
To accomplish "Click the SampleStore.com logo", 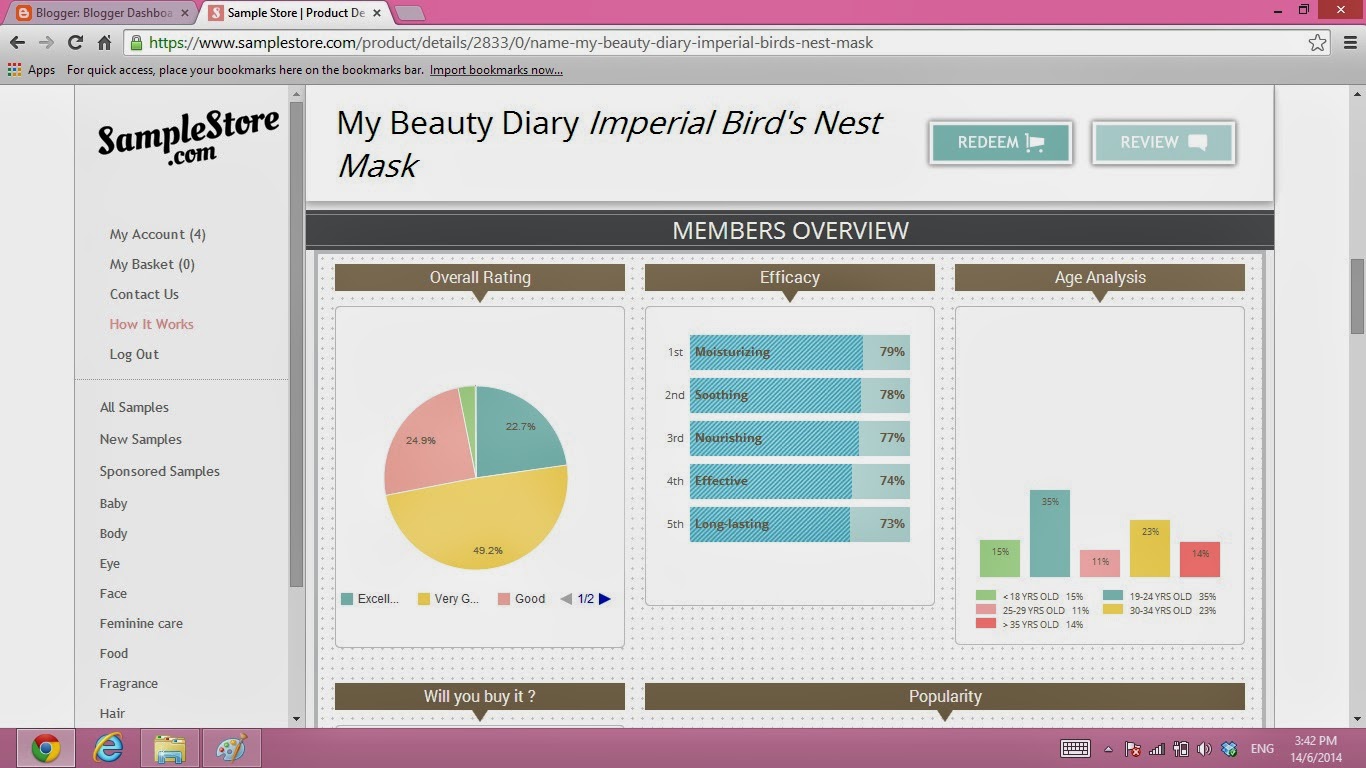I will click(188, 137).
